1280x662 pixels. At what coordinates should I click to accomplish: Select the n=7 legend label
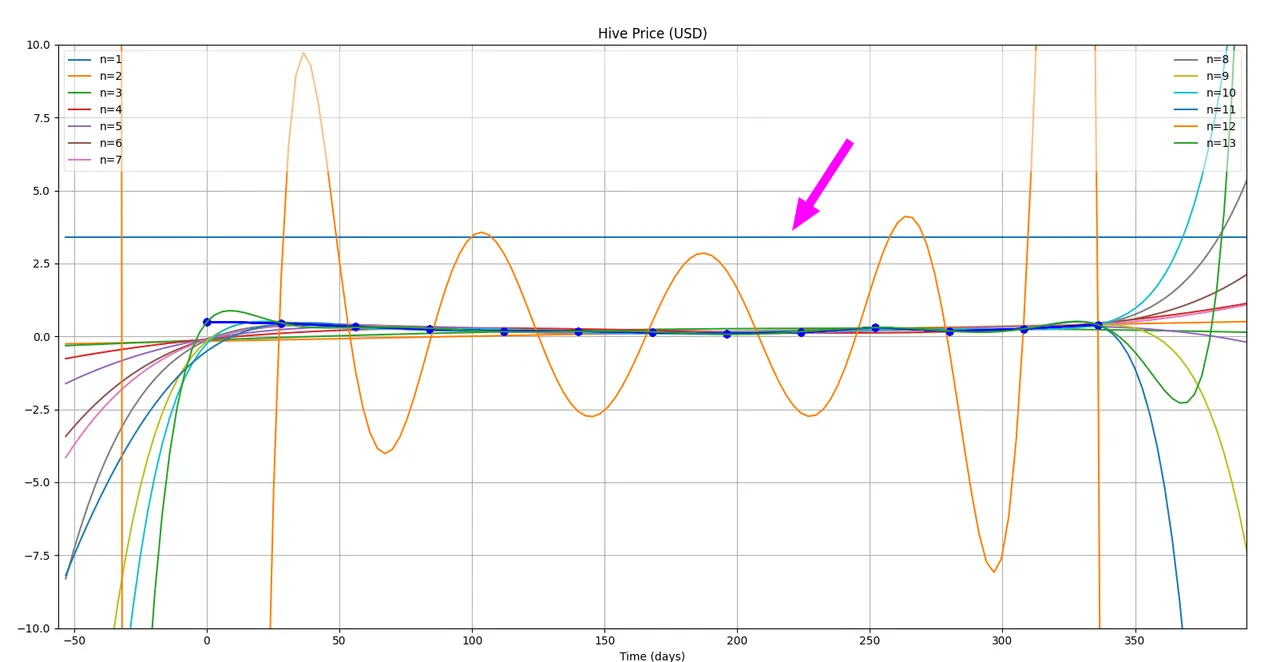tap(110, 160)
